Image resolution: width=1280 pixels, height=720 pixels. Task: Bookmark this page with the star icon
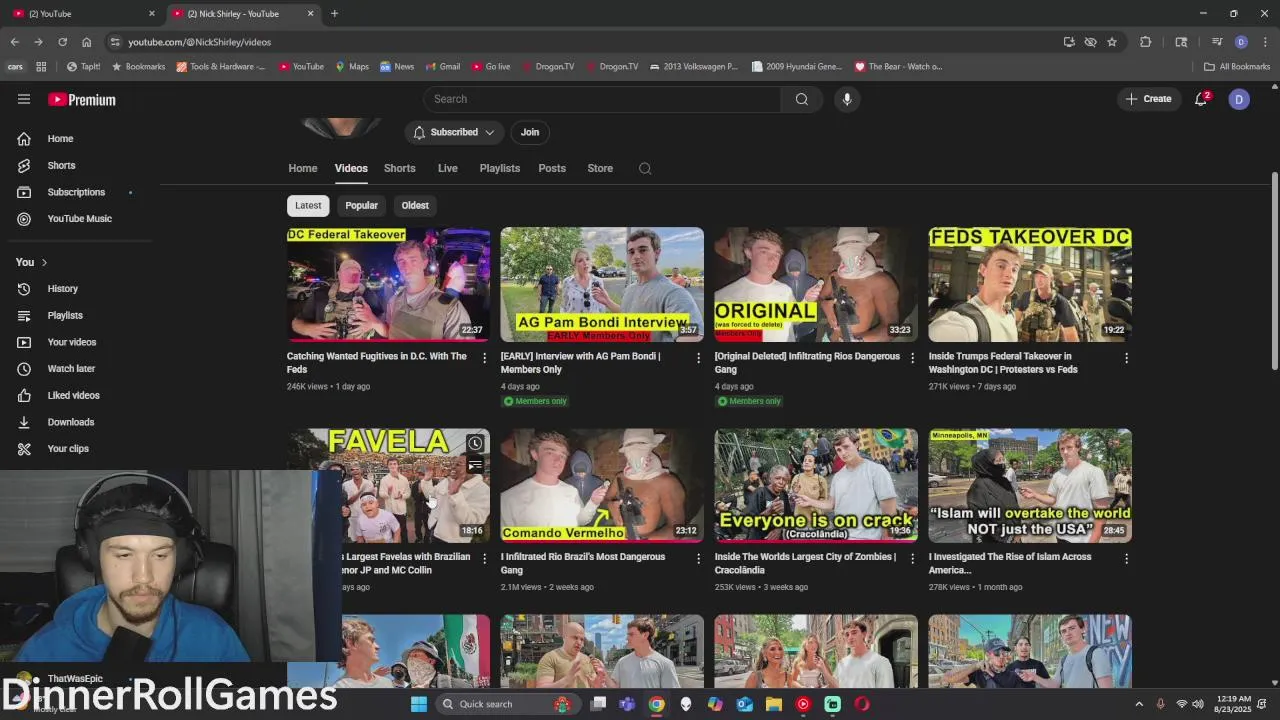pos(1112,42)
